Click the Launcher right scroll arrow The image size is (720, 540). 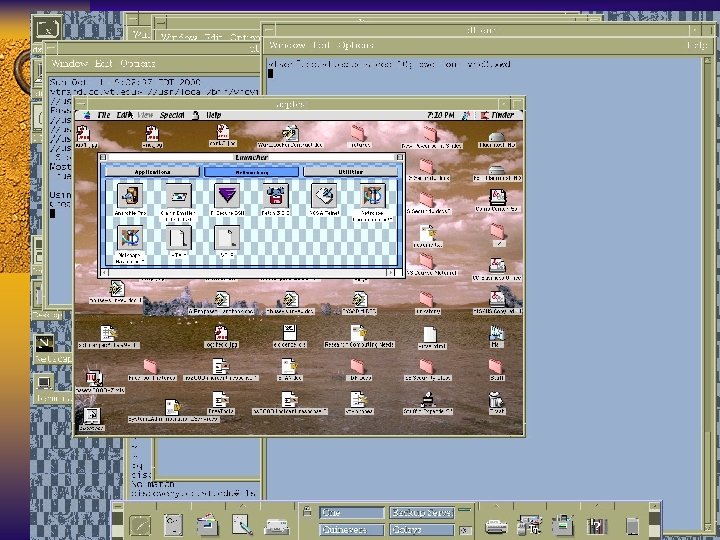tap(390, 273)
